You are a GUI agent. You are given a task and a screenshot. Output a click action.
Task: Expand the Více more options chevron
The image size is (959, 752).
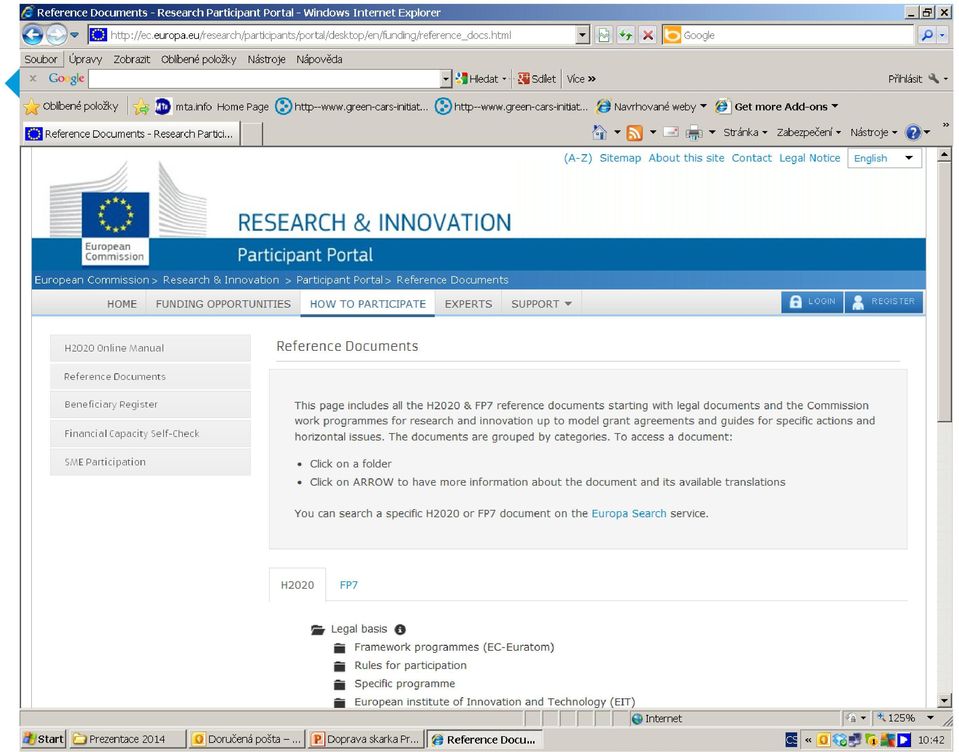click(x=581, y=79)
